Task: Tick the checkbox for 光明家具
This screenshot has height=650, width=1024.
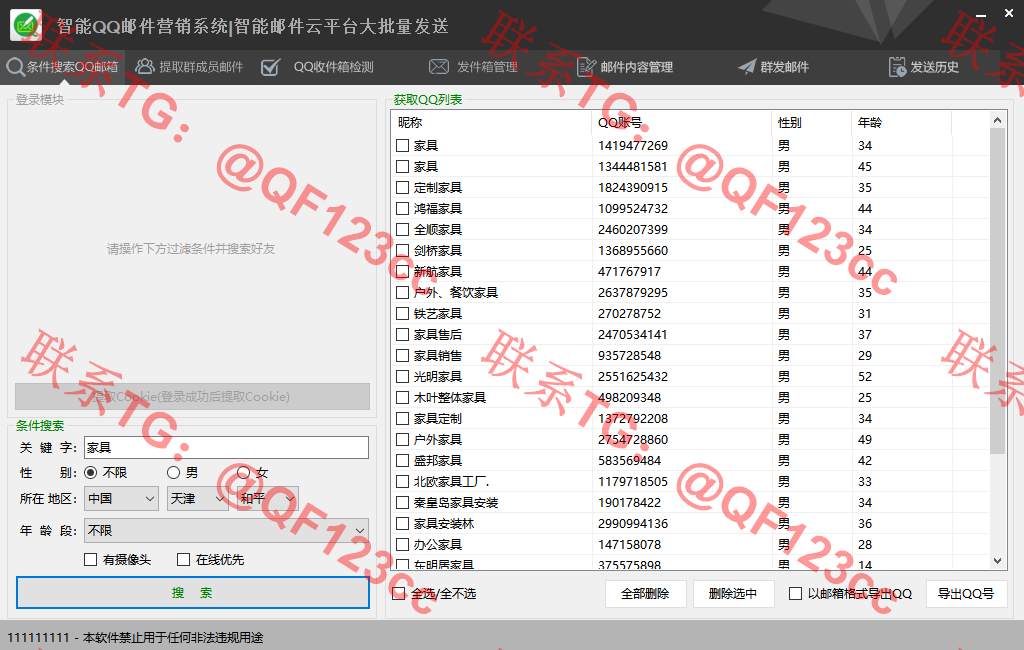Action: point(403,376)
